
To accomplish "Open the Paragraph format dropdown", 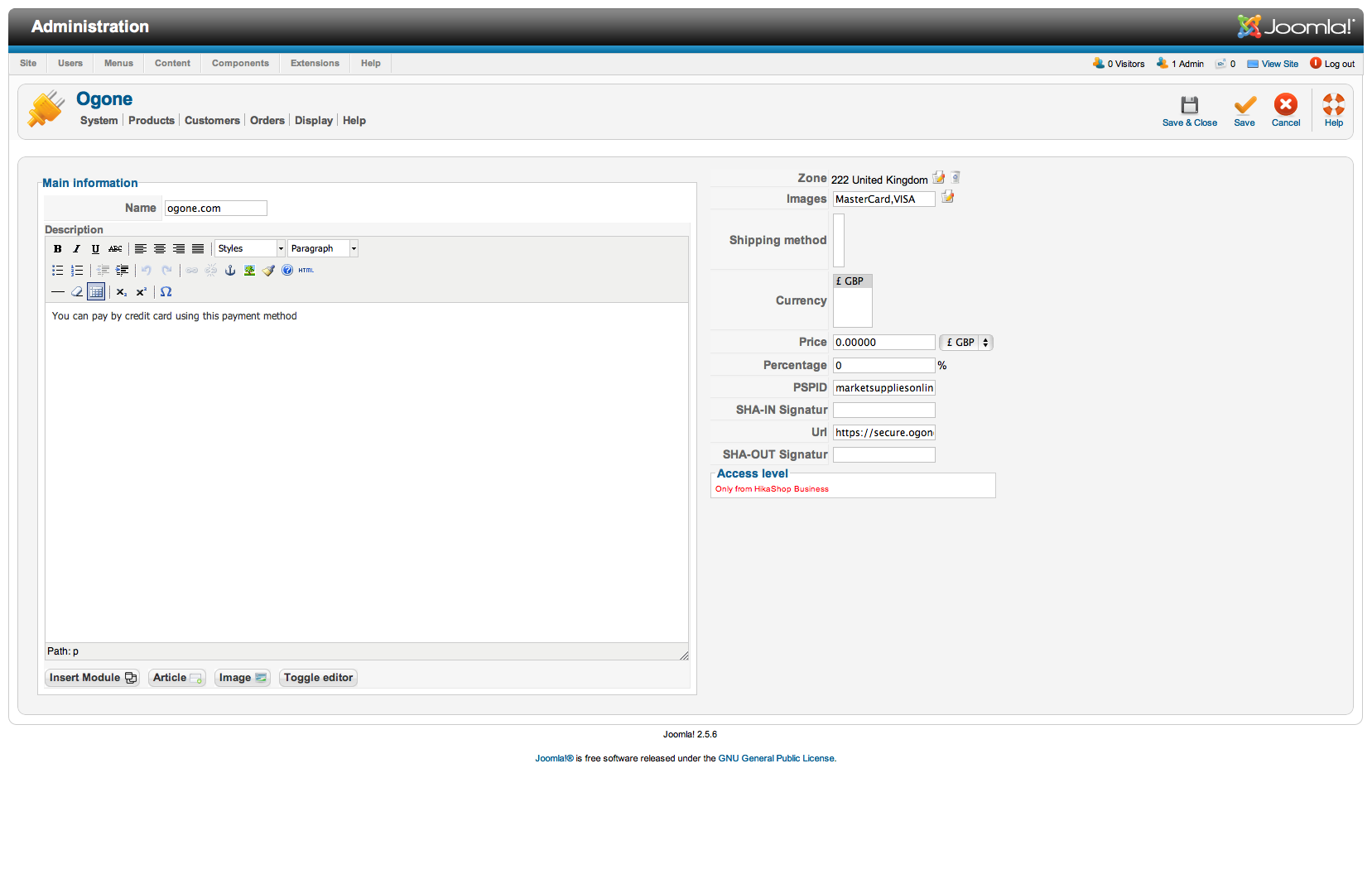I will pos(323,248).
